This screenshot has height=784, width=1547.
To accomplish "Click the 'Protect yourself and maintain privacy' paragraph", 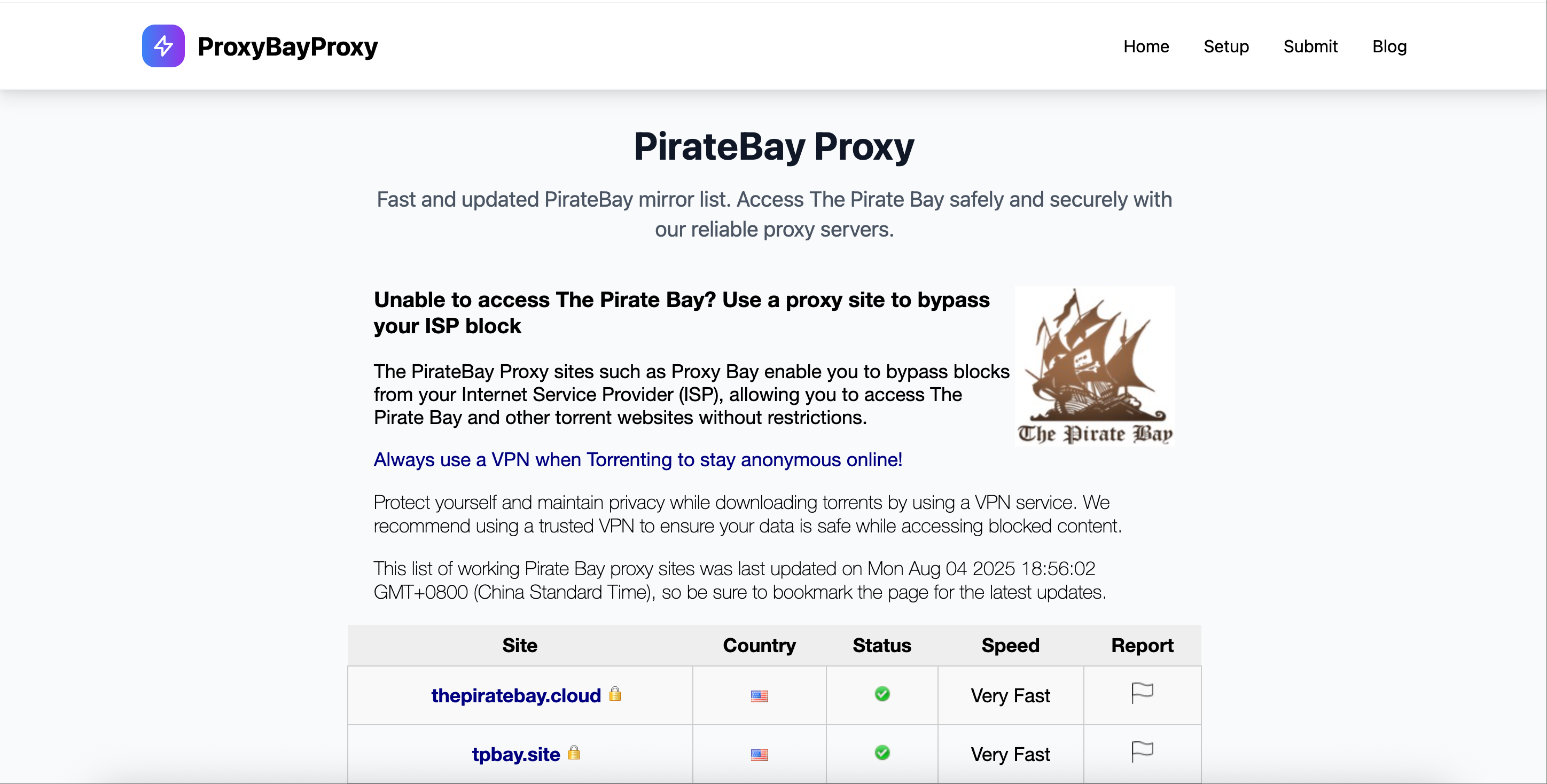I will point(748,514).
